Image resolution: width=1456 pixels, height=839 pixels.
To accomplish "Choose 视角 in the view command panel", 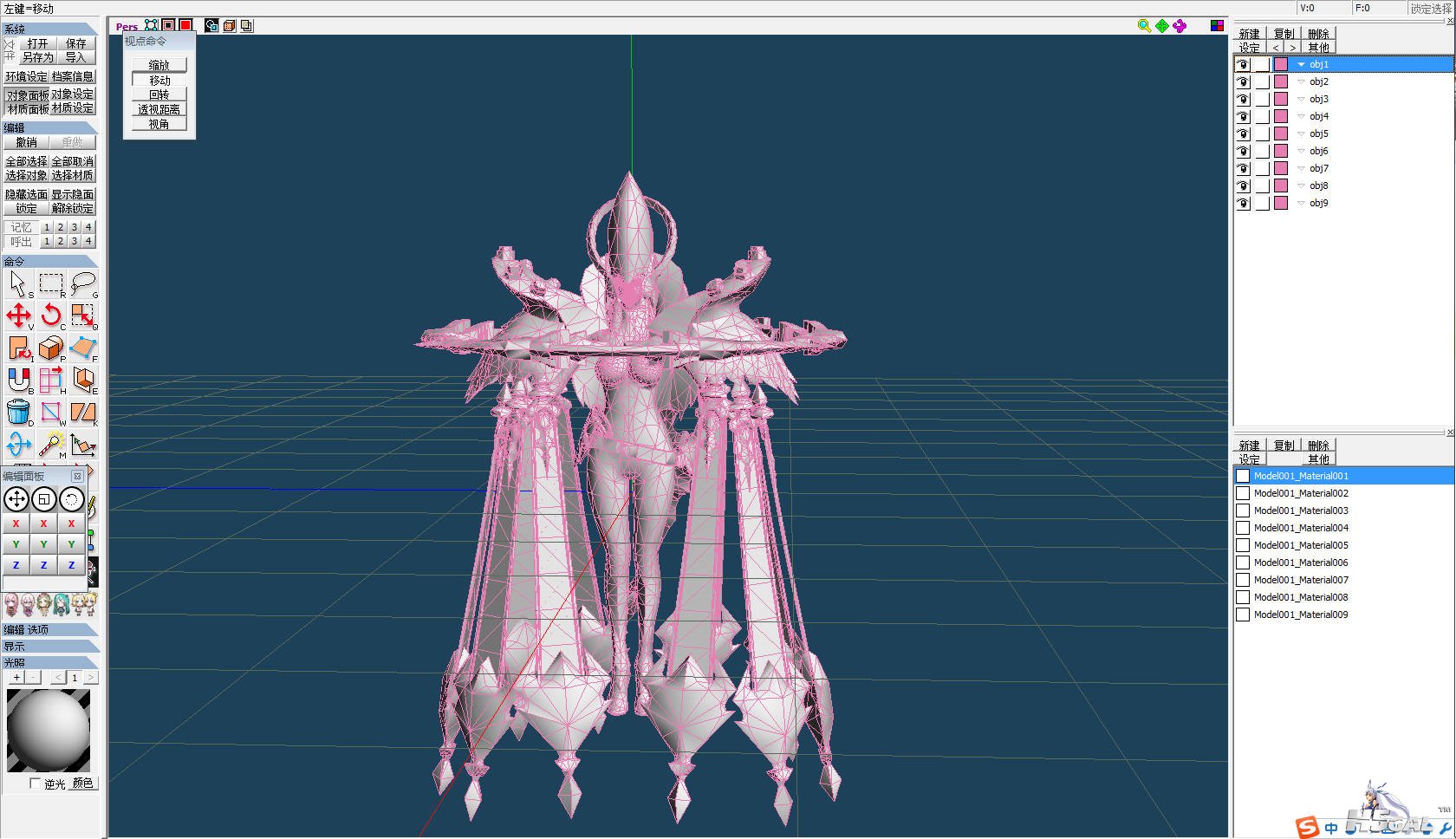I will (159, 124).
